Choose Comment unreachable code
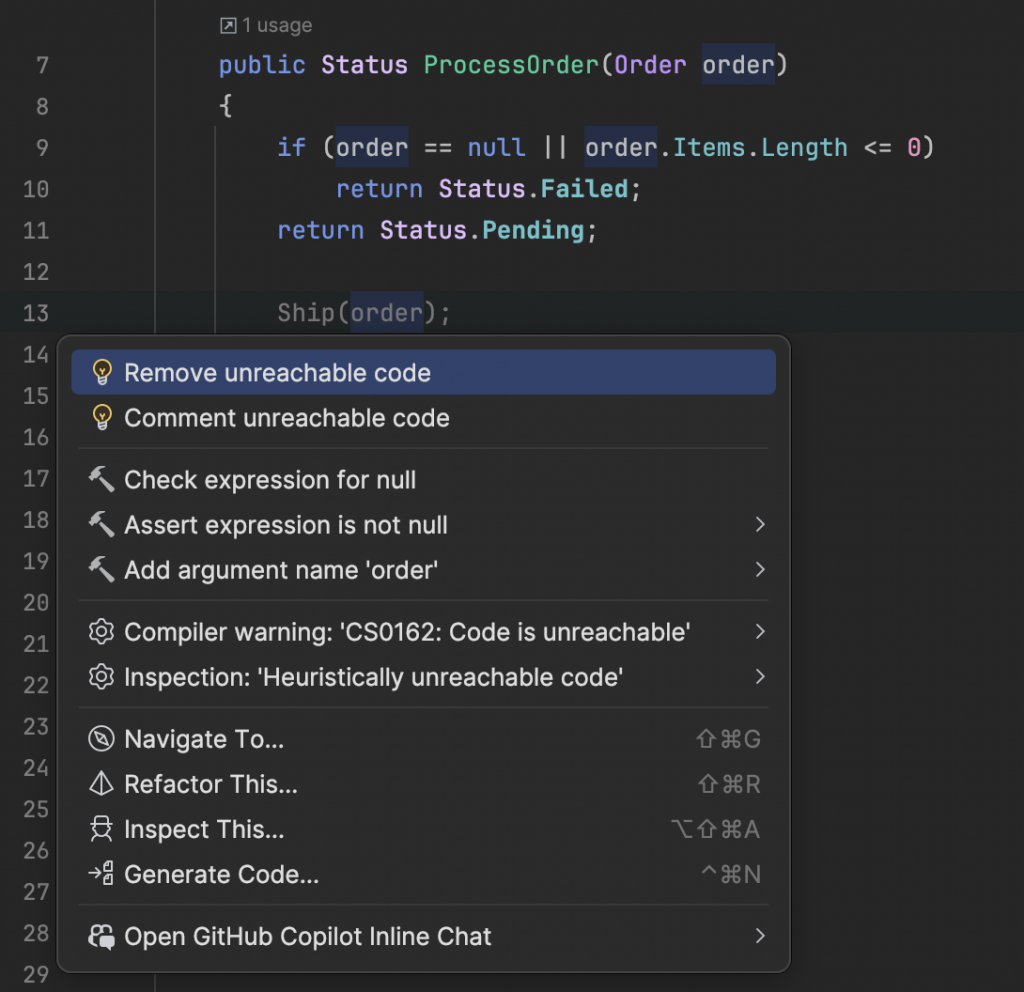This screenshot has height=992, width=1024. [286, 418]
